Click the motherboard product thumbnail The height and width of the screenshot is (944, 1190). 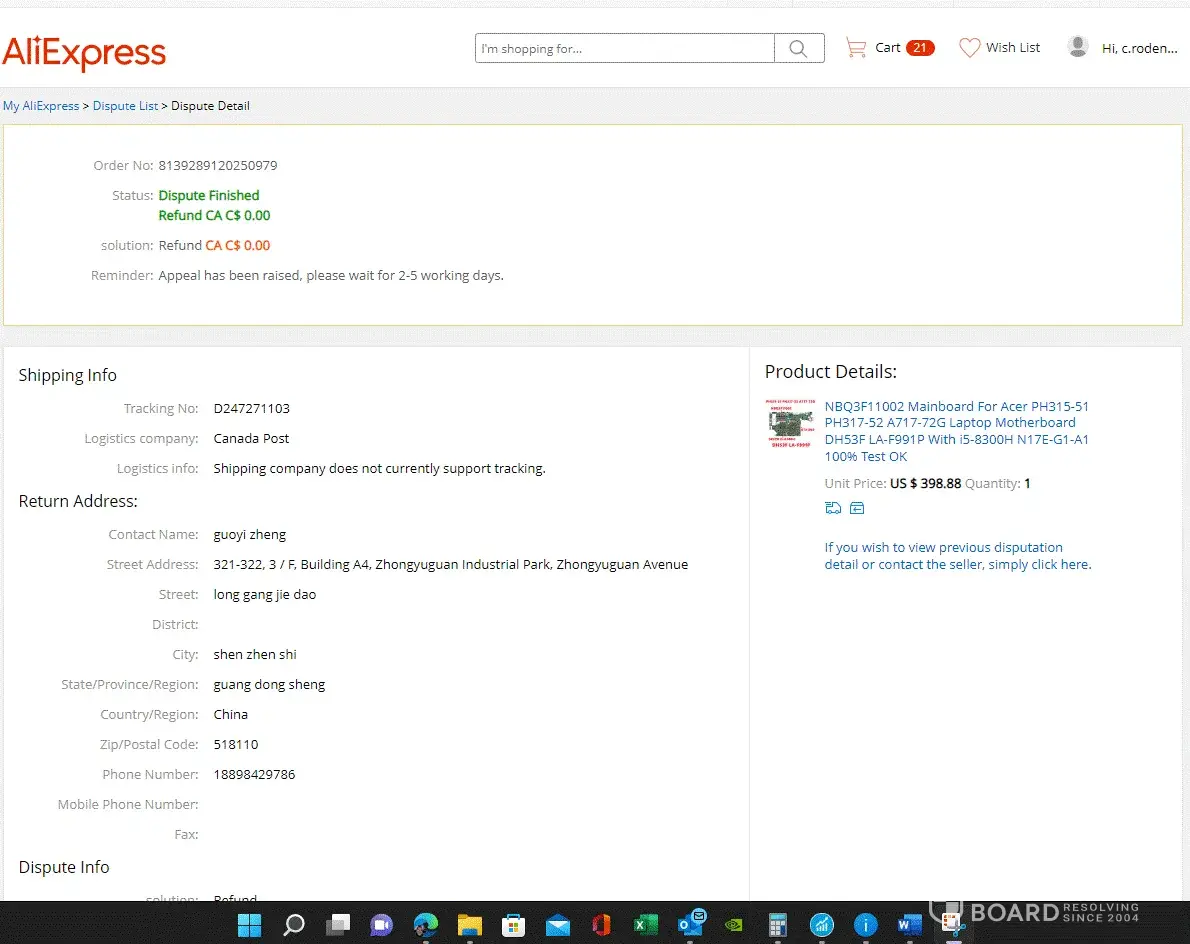coord(790,422)
